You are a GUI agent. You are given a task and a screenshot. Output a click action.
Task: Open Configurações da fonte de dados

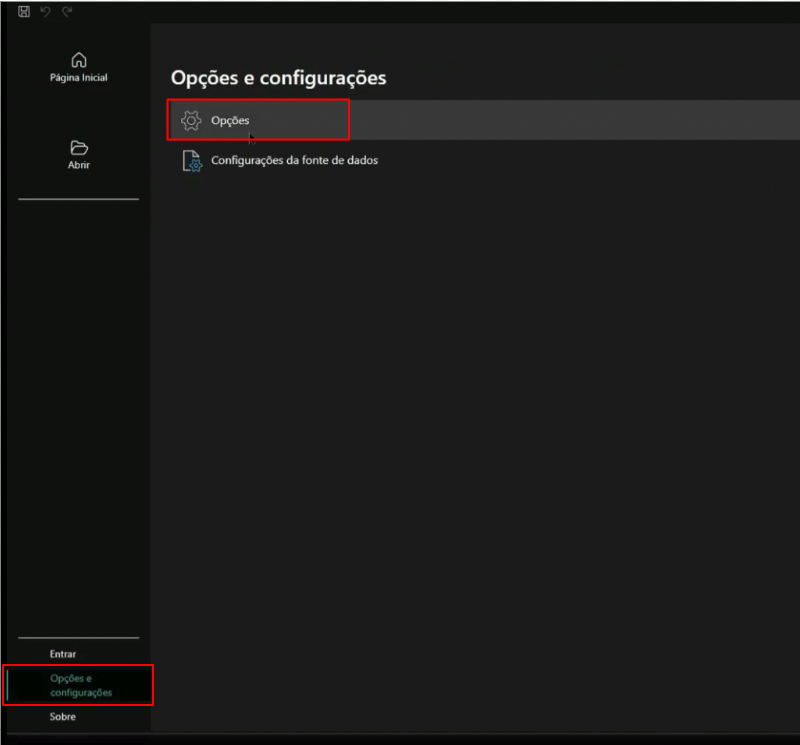tap(294, 160)
